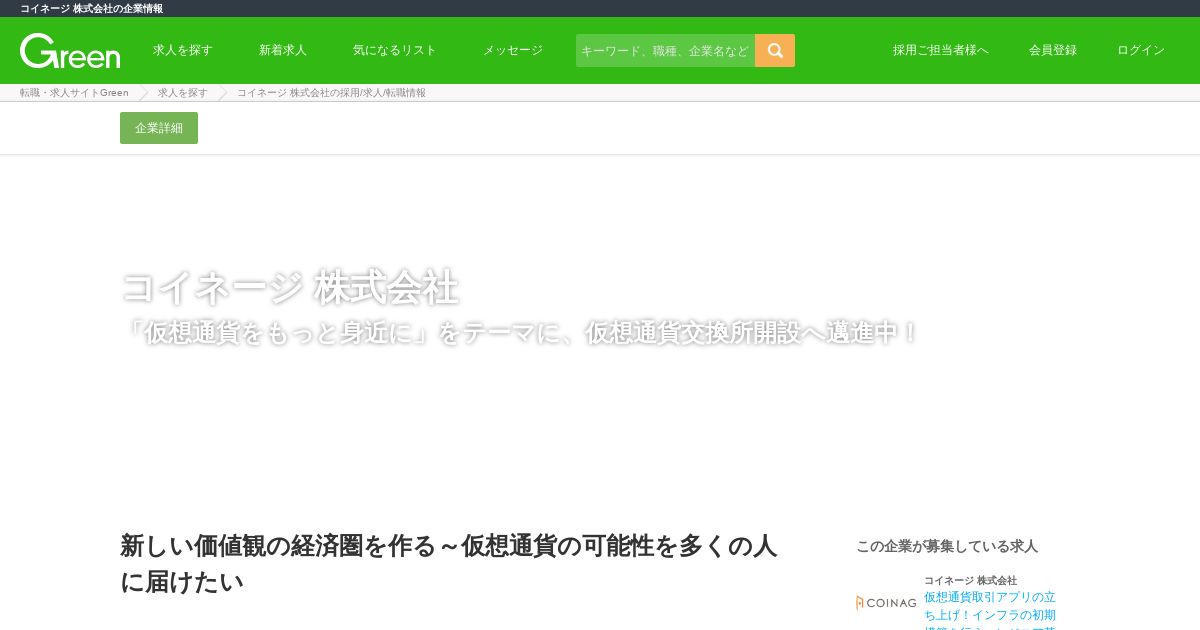The height and width of the screenshot is (630, 1200).
Task: Click この企業が募集している求人 heading
Action: [947, 546]
